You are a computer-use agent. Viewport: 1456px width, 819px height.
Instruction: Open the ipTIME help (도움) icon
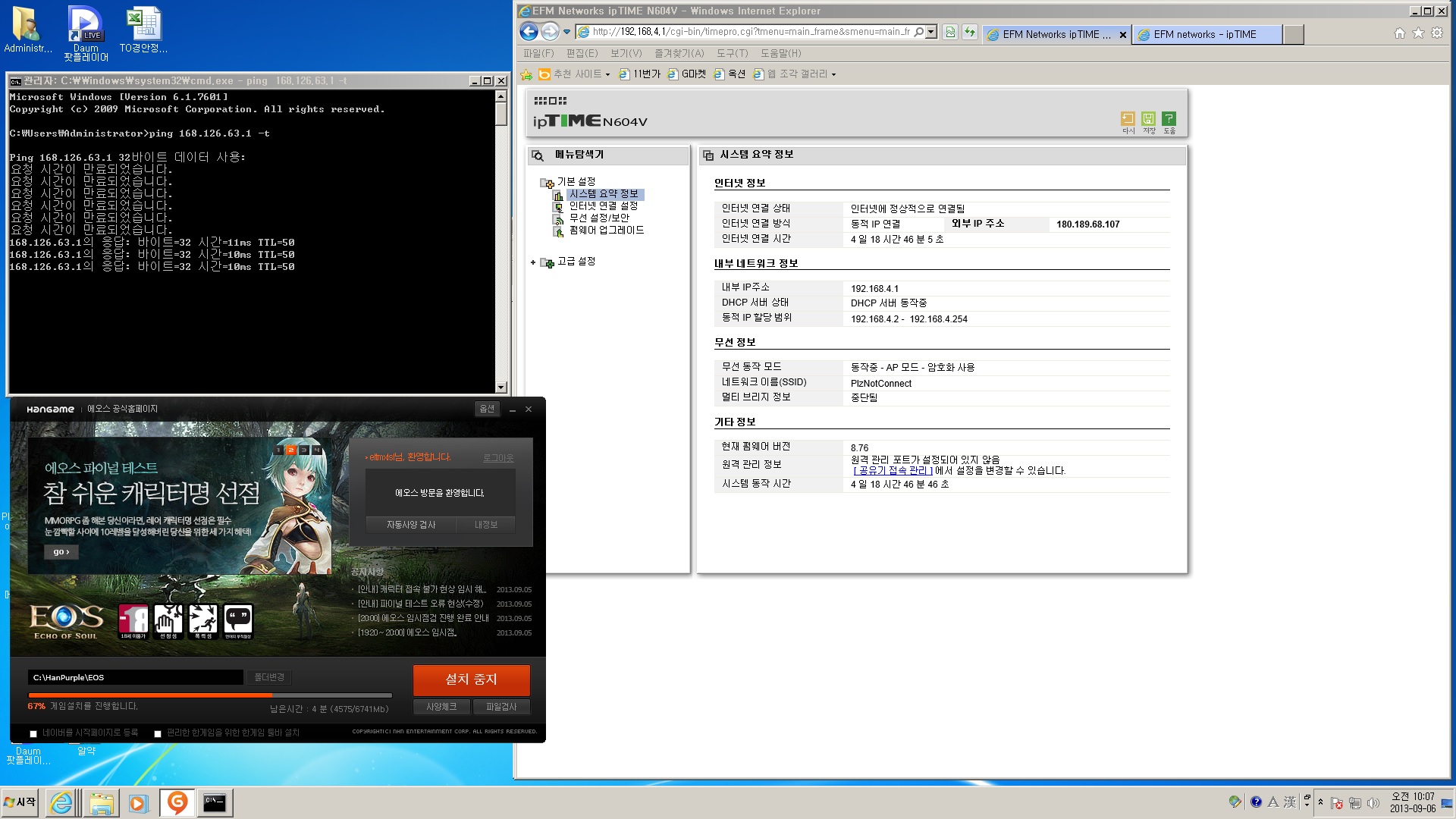pos(1169,119)
